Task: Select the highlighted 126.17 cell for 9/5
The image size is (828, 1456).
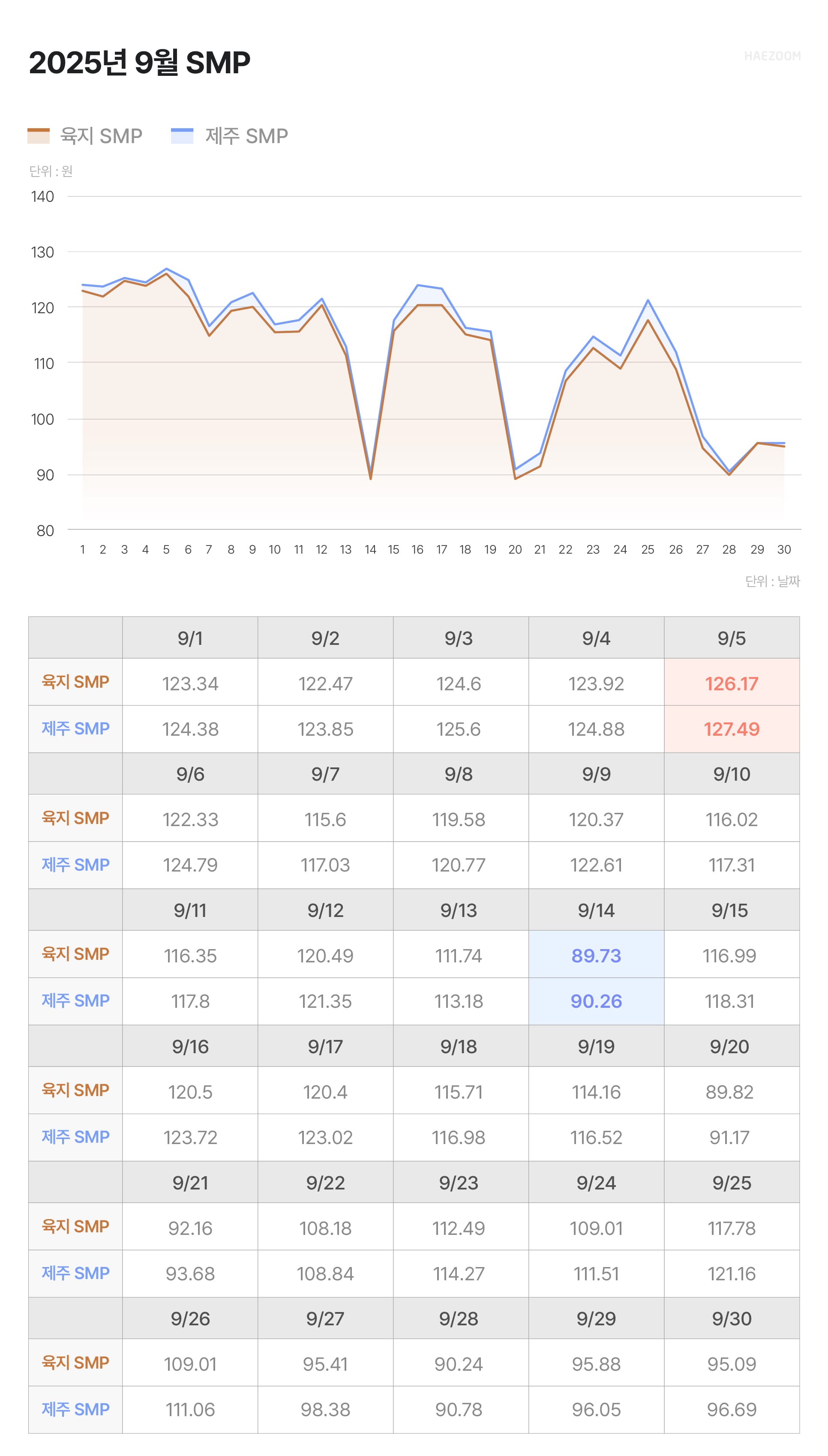Action: click(x=731, y=683)
